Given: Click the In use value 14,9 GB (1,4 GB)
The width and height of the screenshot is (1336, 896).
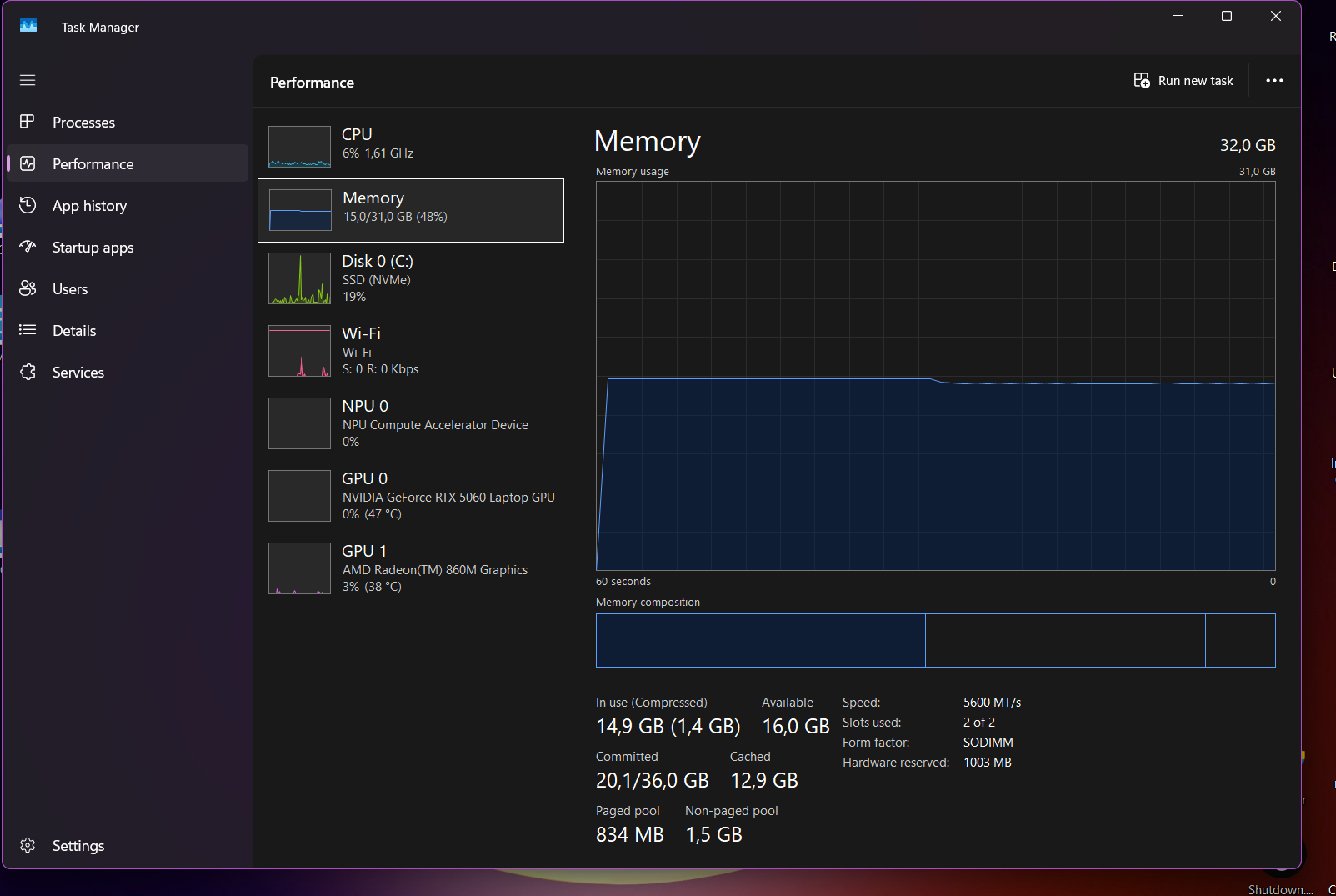Looking at the screenshot, I should [x=668, y=727].
